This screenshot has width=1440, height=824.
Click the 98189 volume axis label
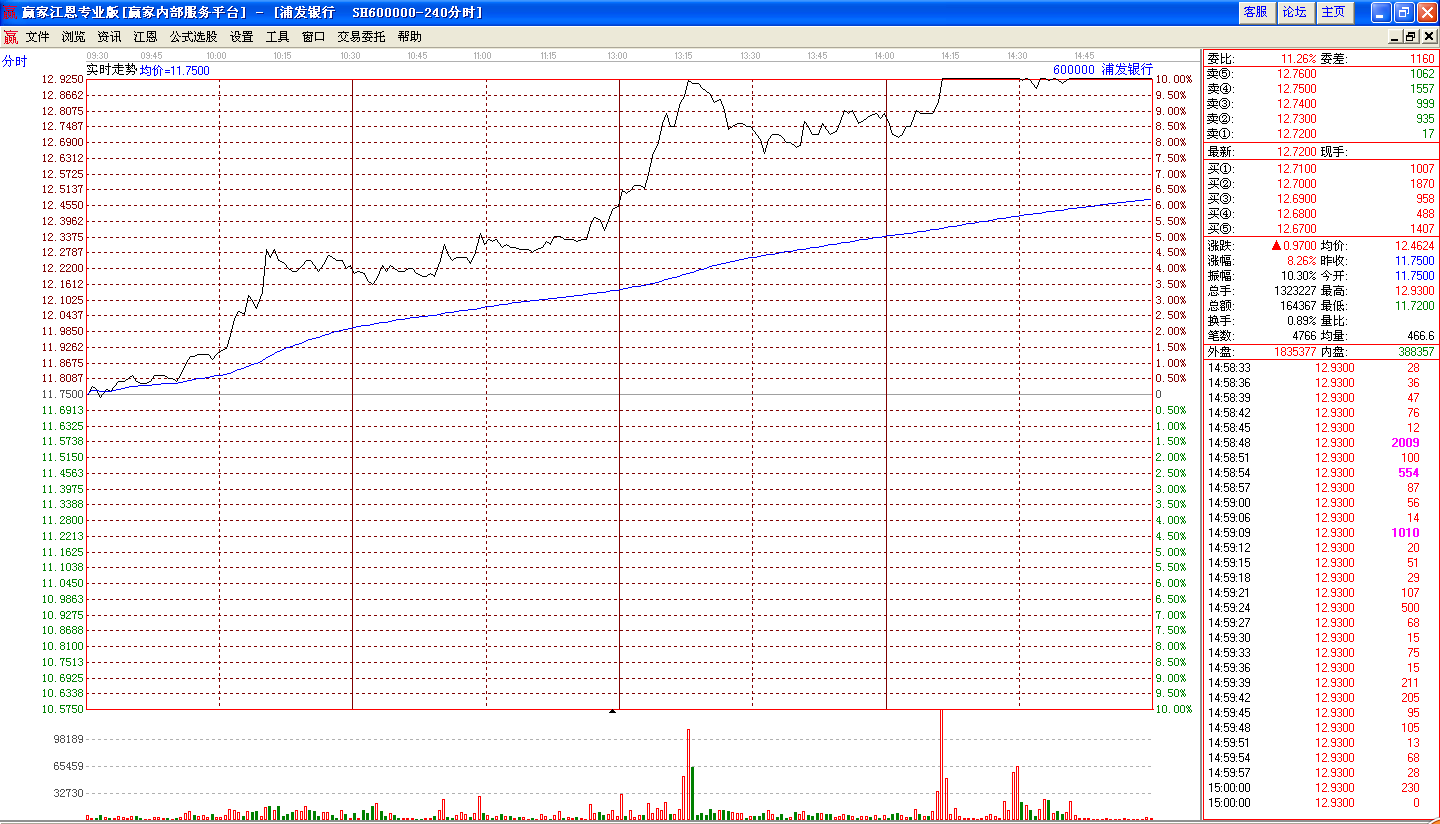[68, 739]
